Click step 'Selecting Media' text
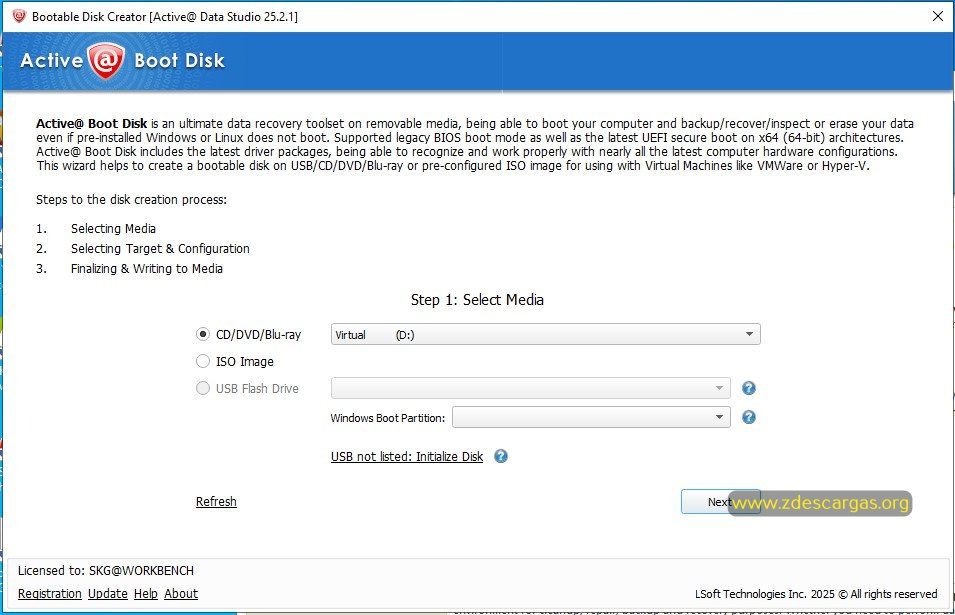Image resolution: width=955 pixels, height=615 pixels. [113, 228]
